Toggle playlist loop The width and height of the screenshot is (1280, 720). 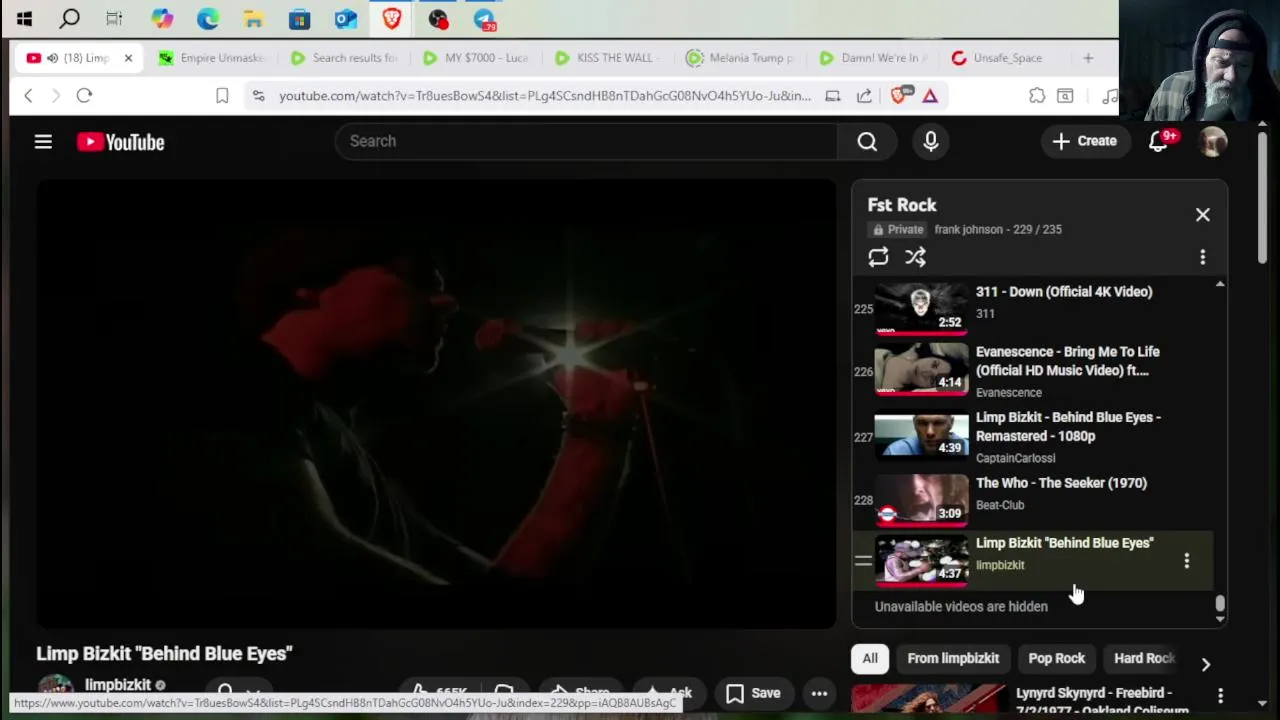878,258
